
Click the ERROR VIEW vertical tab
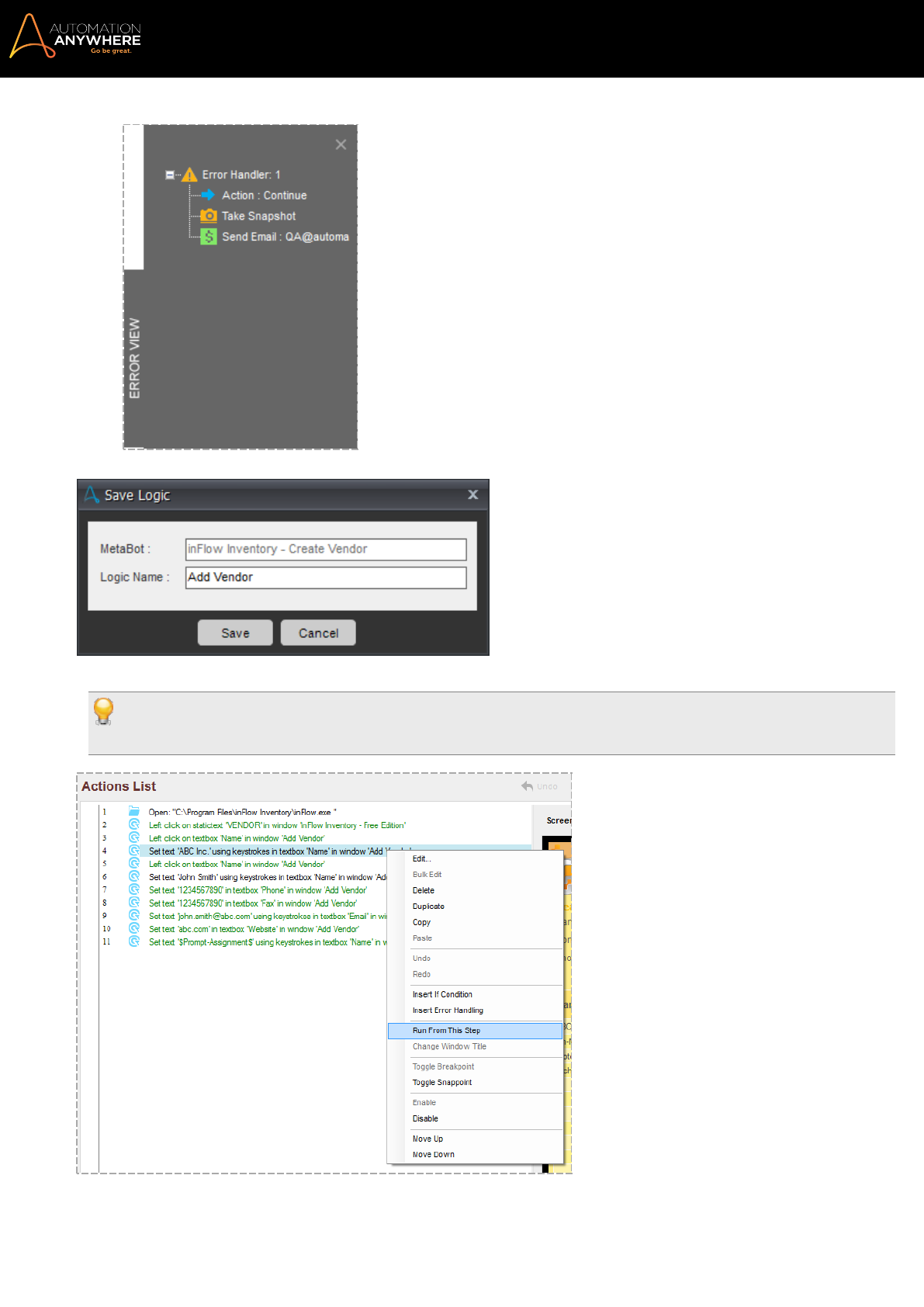pyautogui.click(x=134, y=359)
